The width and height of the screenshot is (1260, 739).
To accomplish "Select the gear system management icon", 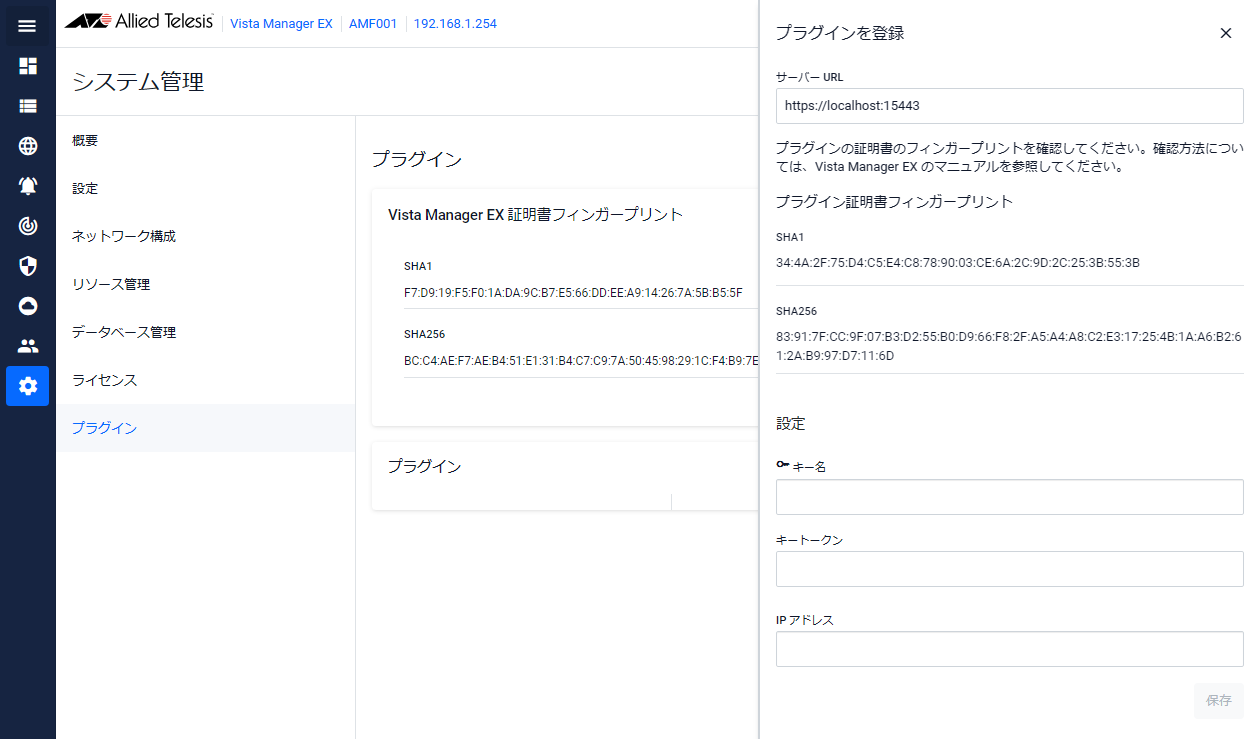I will [28, 386].
